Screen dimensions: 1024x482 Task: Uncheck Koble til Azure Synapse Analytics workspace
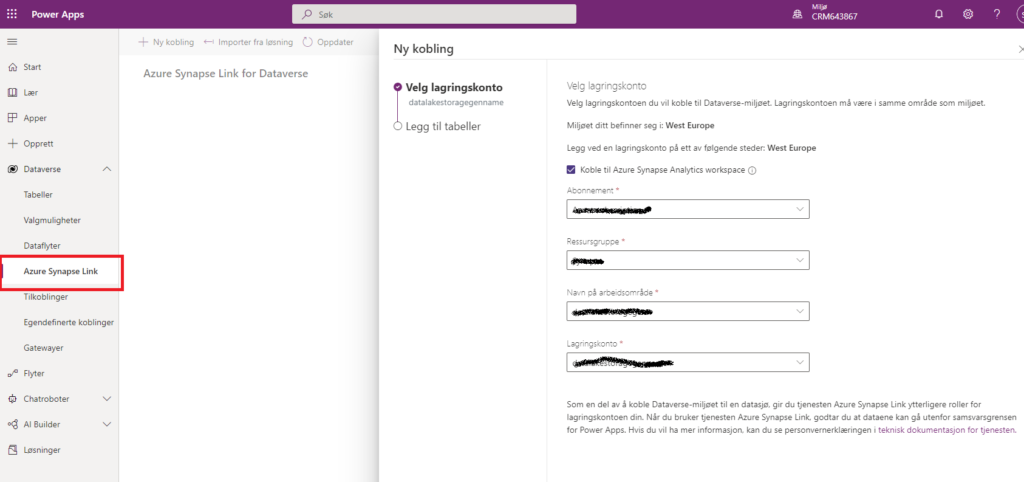click(571, 170)
